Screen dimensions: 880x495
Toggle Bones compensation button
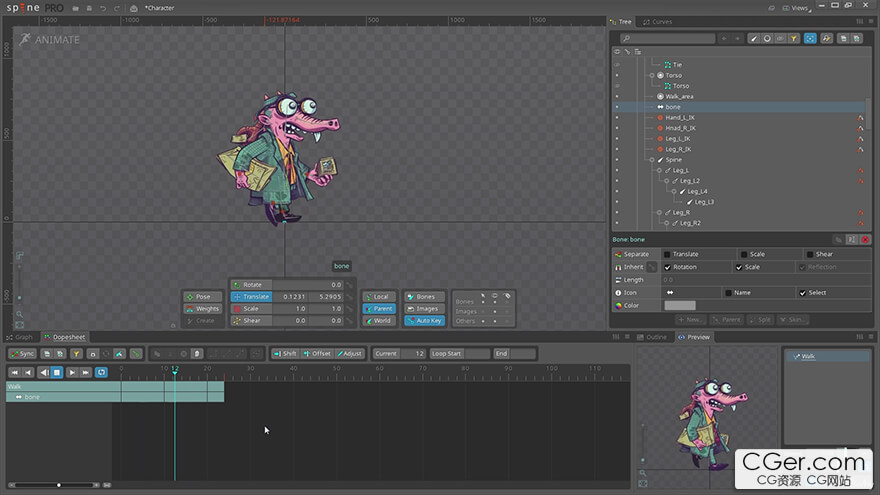pos(424,297)
